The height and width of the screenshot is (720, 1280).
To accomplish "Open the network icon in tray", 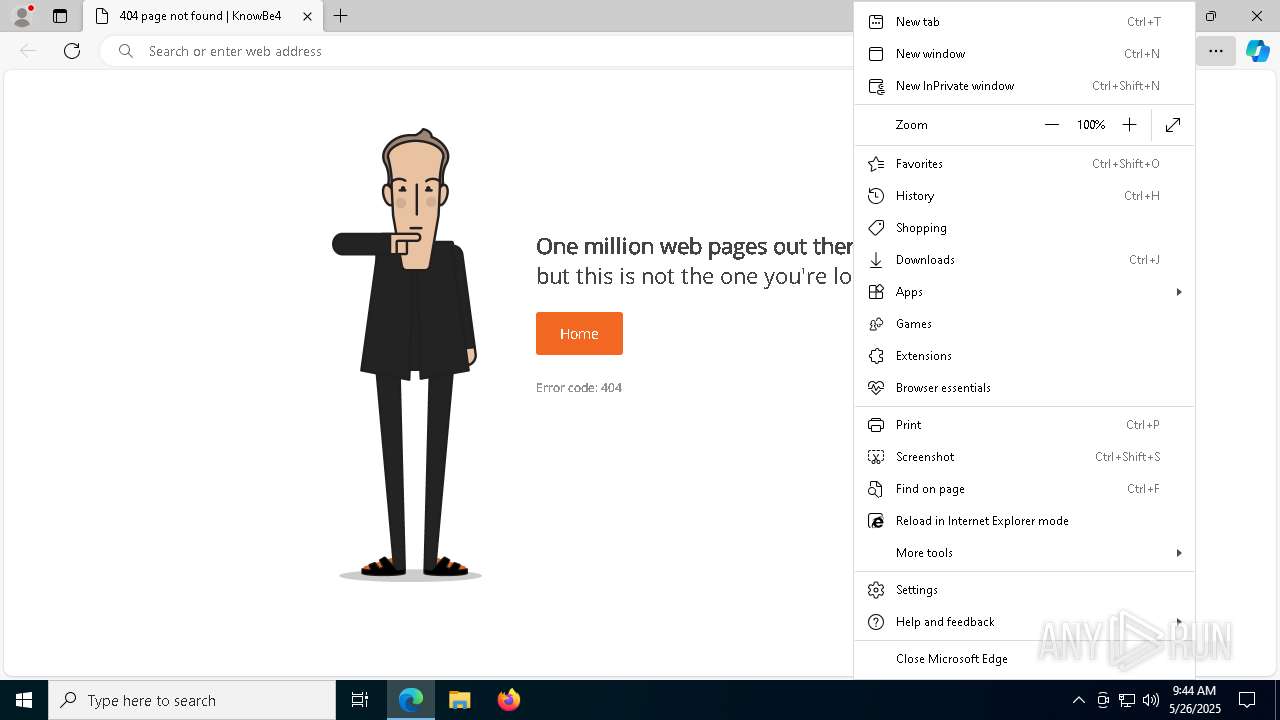I will (x=1127, y=700).
